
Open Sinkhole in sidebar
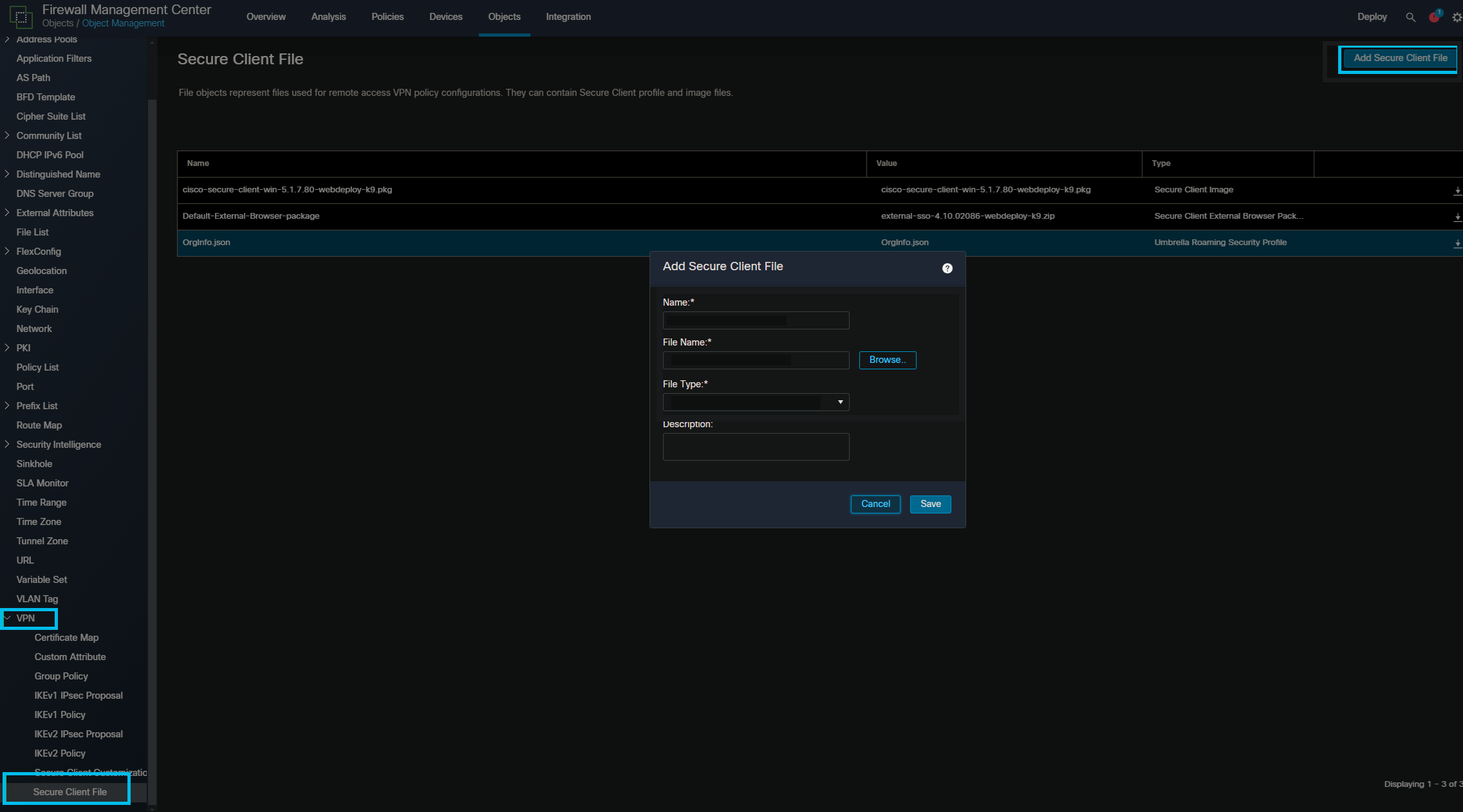34,463
